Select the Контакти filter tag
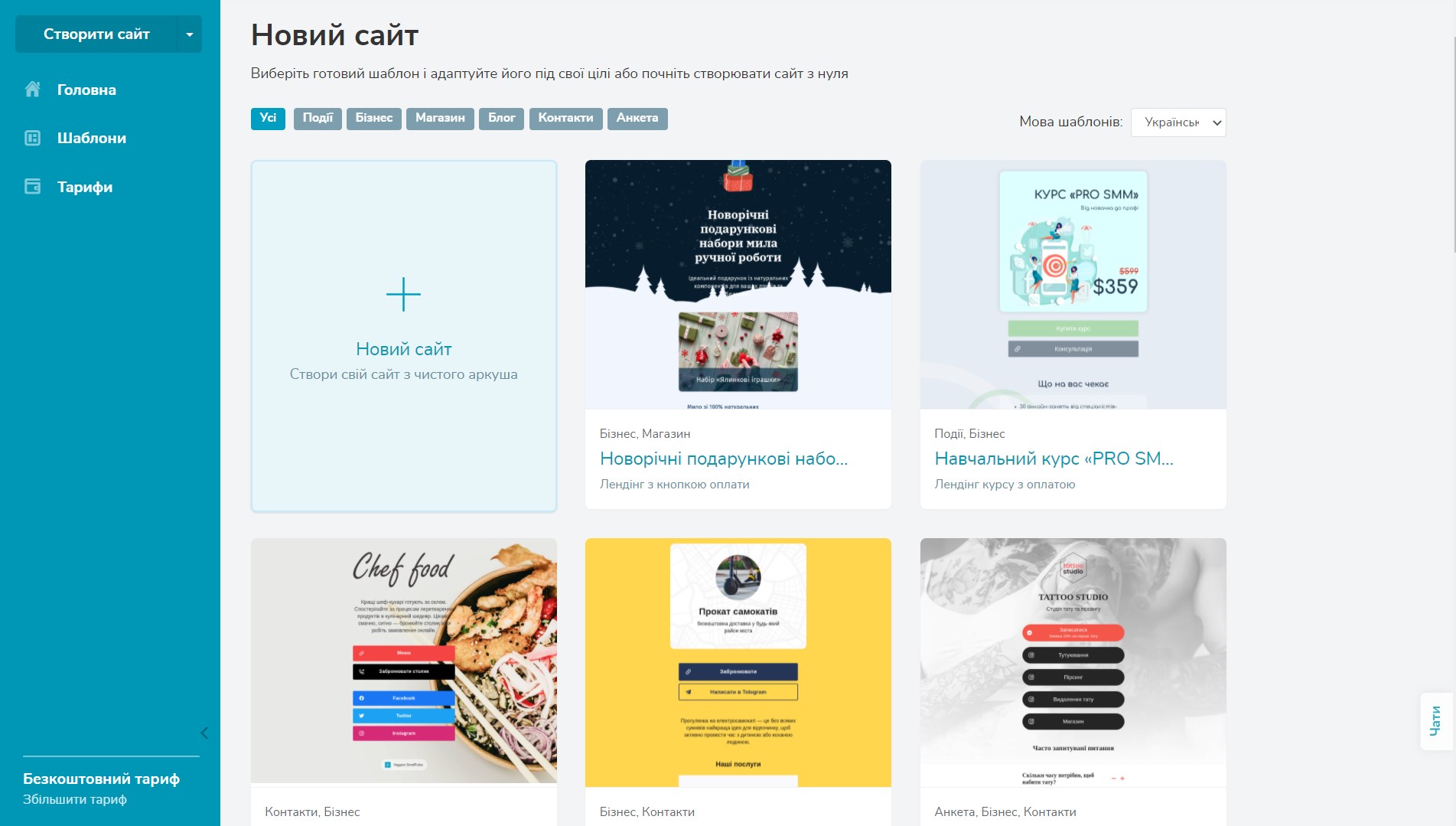 pos(565,118)
